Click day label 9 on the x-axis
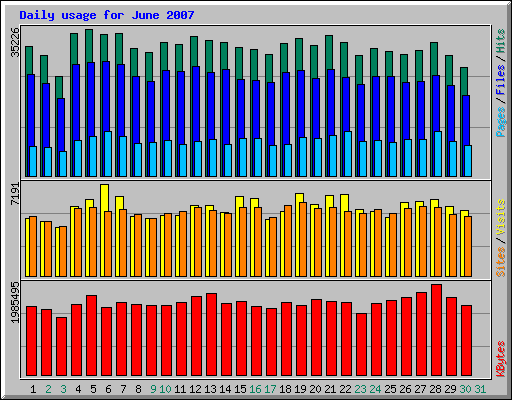 point(153,389)
